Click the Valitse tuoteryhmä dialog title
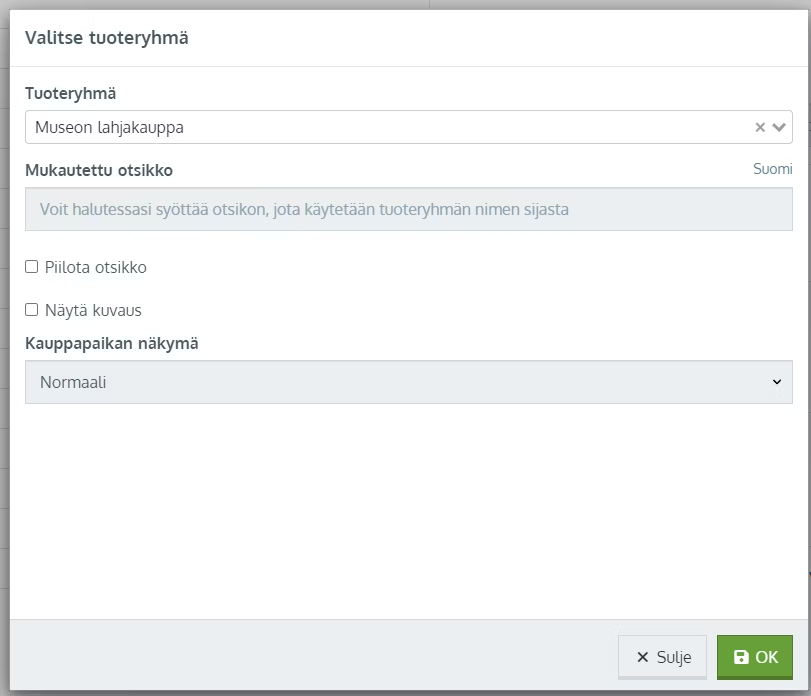The width and height of the screenshot is (811, 696). [x=107, y=38]
